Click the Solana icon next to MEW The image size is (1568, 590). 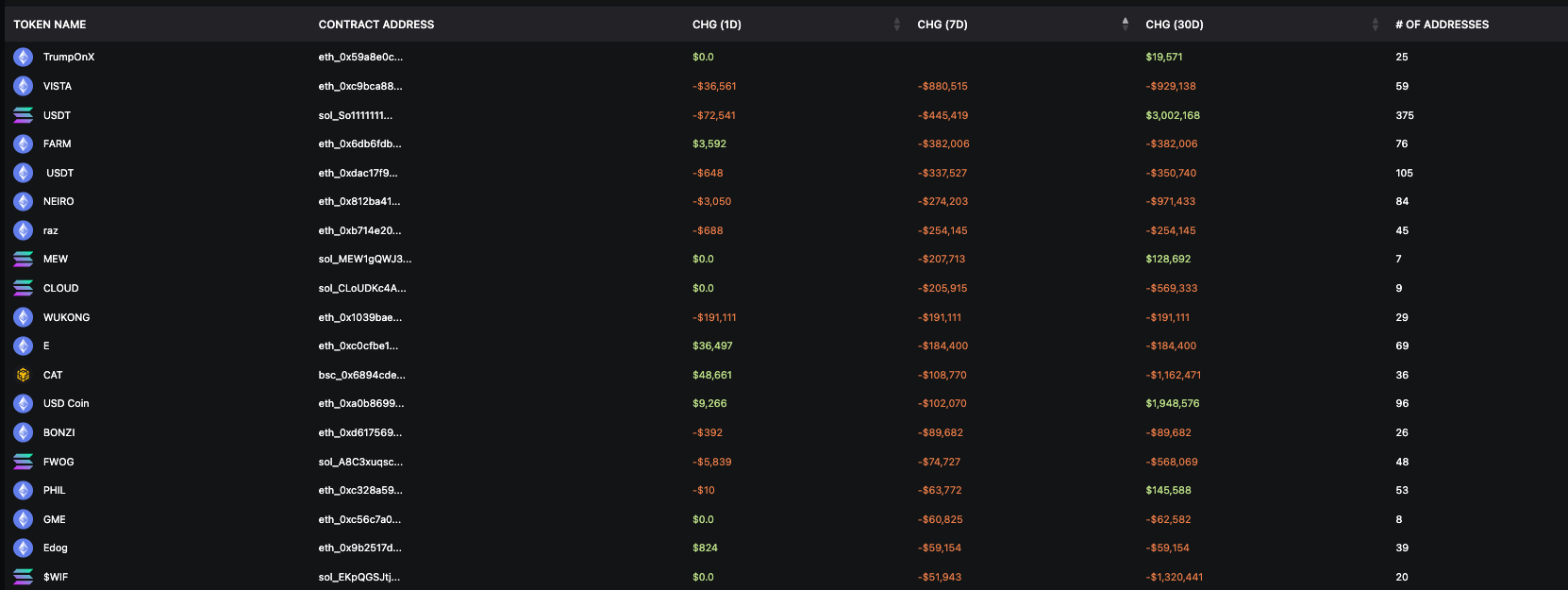click(x=24, y=259)
